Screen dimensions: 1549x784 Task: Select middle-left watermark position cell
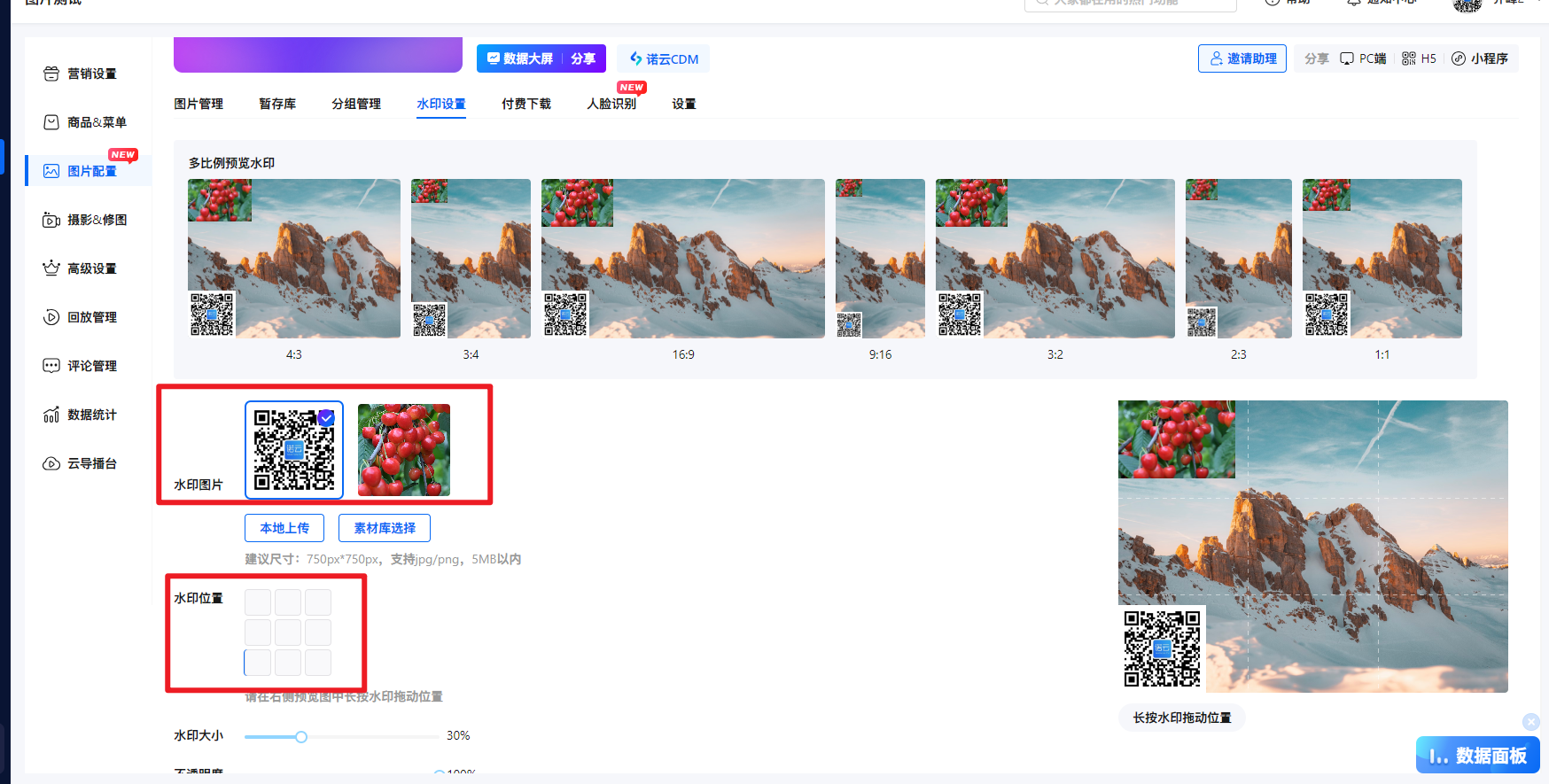click(x=258, y=633)
